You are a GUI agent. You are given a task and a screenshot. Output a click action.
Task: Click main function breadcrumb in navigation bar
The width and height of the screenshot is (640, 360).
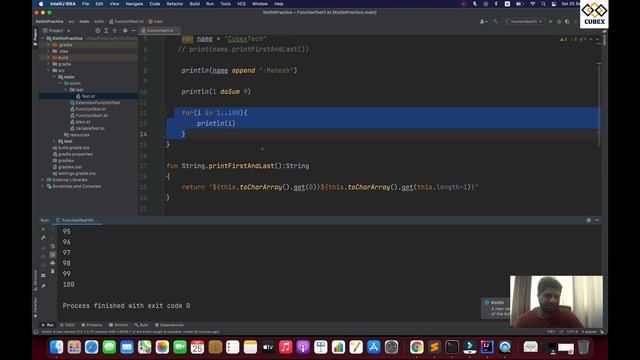point(156,21)
